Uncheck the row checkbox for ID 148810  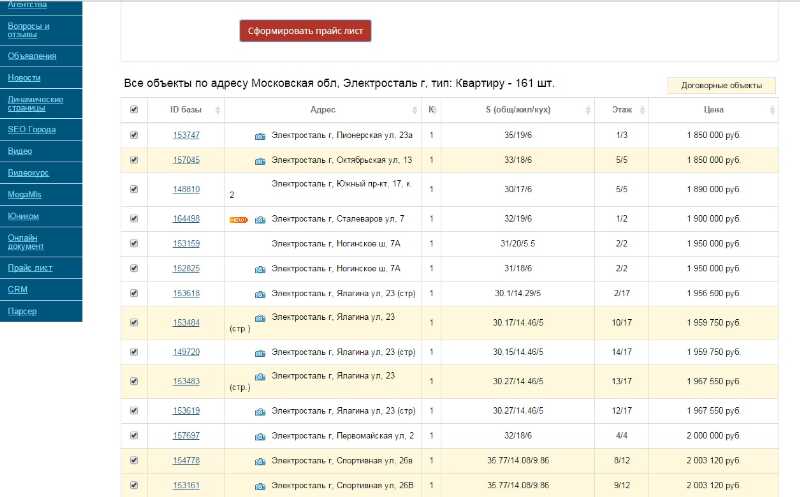(x=134, y=189)
